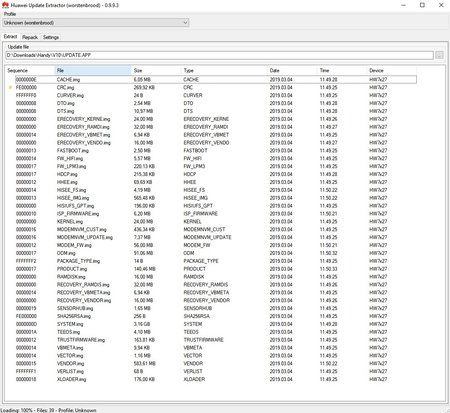Select the KERNEL.img file row
The height and width of the screenshot is (413, 450).
pyautogui.click(x=216, y=222)
